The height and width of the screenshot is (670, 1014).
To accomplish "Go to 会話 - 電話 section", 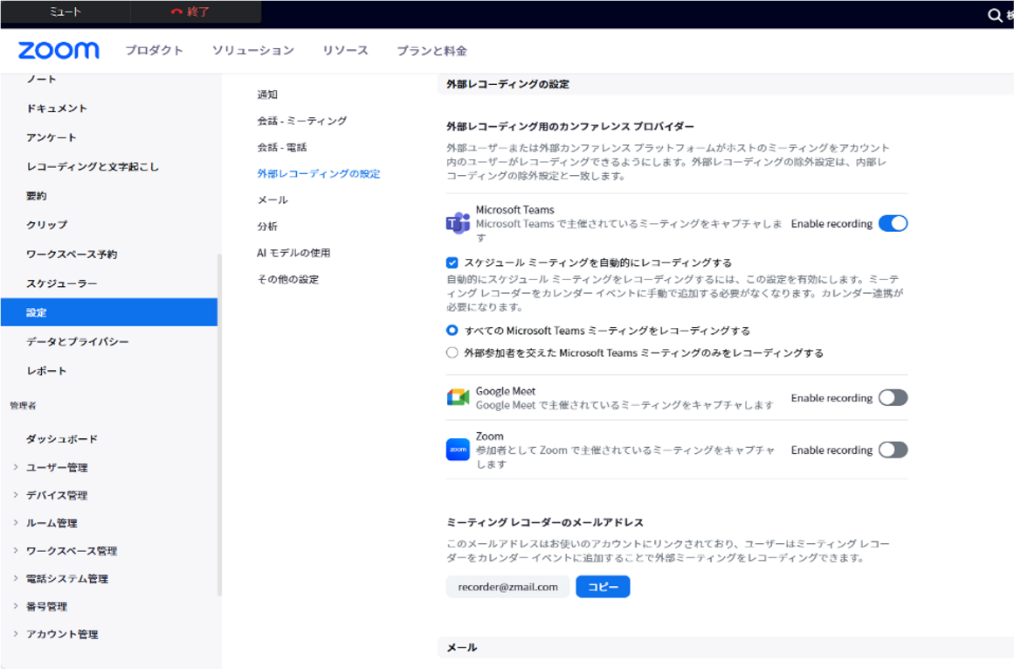I will pos(281,147).
